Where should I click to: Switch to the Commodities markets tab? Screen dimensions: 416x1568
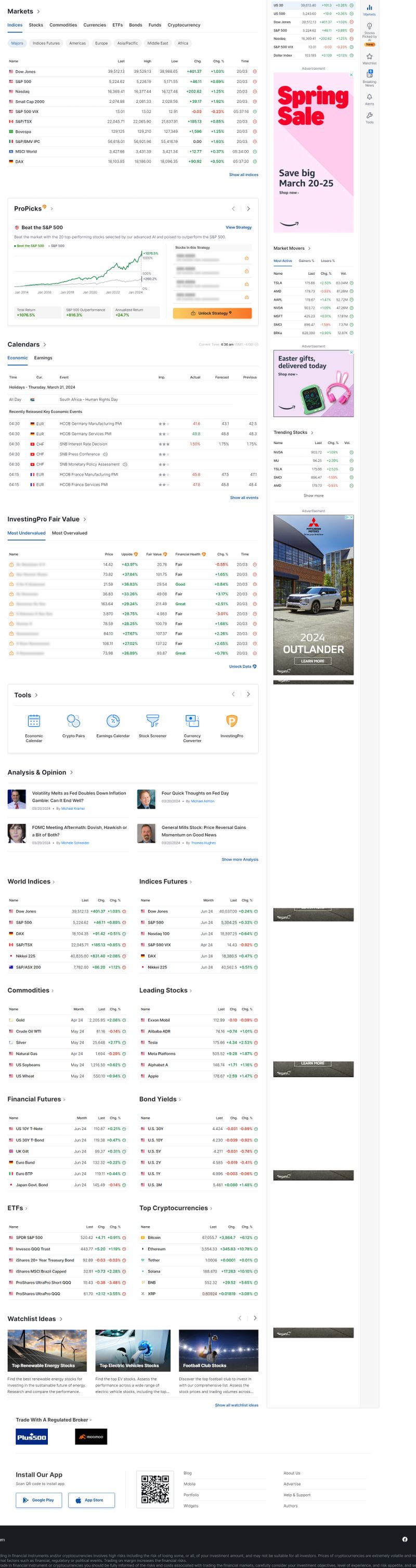point(63,25)
